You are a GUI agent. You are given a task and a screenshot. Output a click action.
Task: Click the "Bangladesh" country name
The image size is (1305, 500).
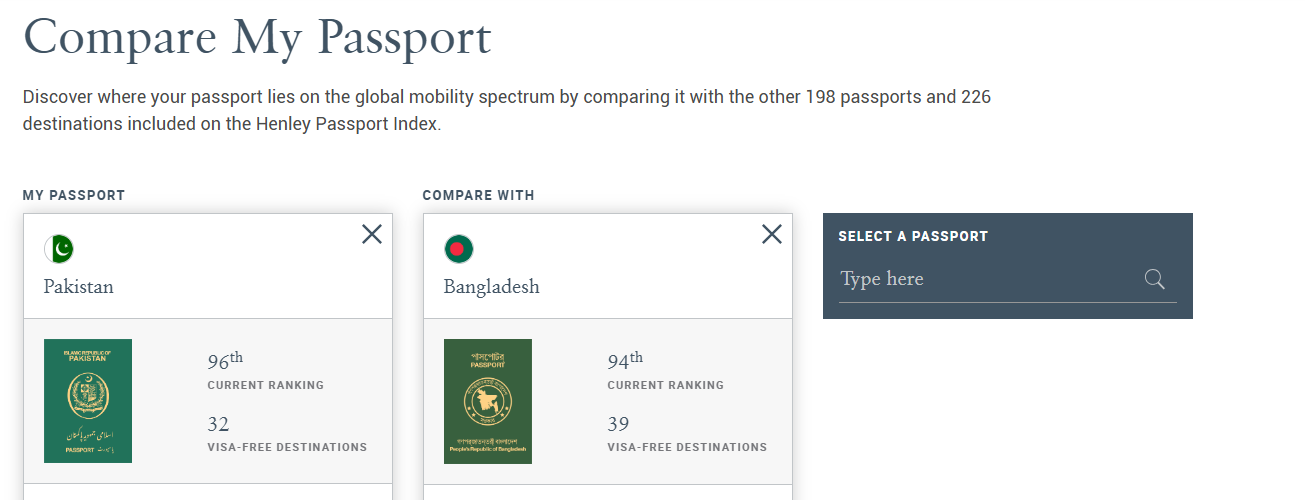pos(492,287)
